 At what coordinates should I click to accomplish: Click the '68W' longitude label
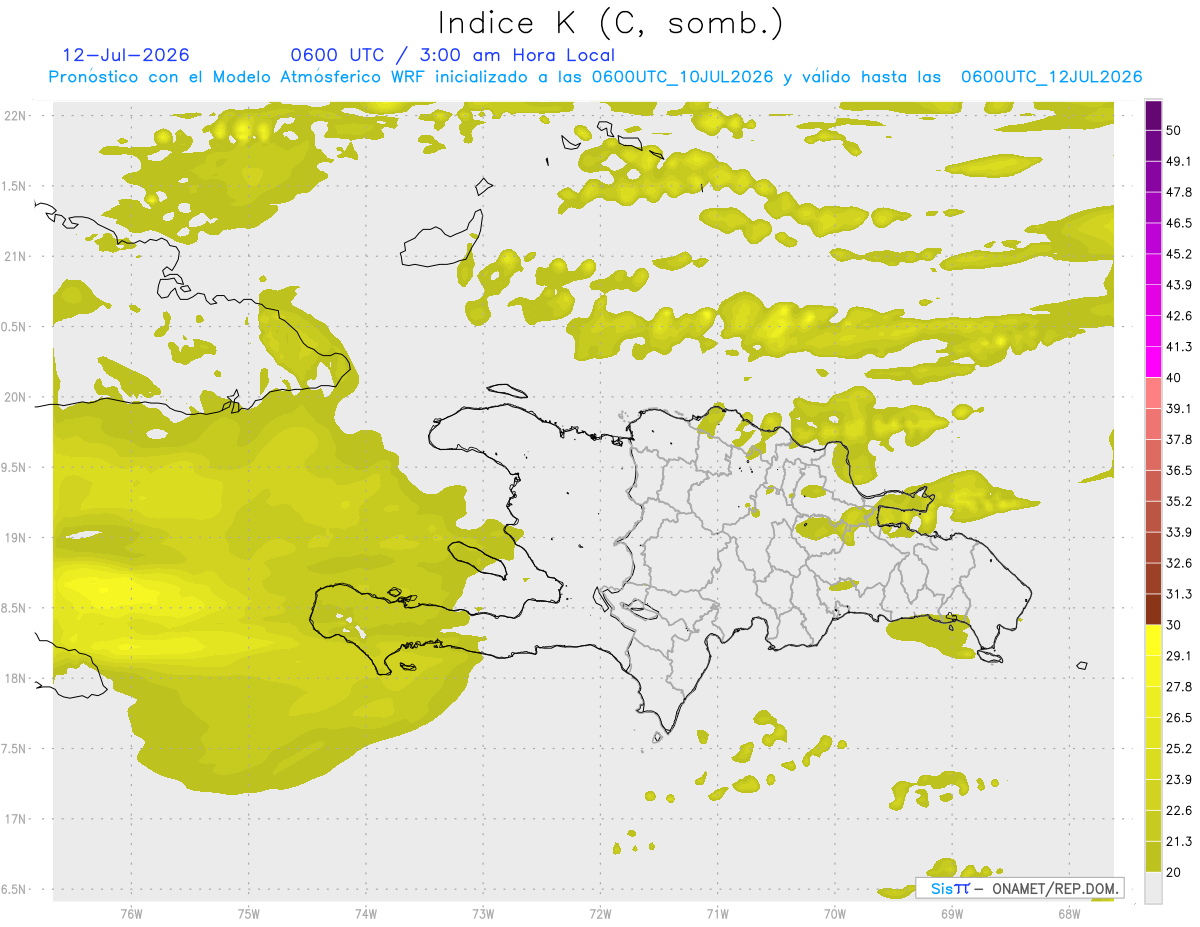coord(1069,914)
